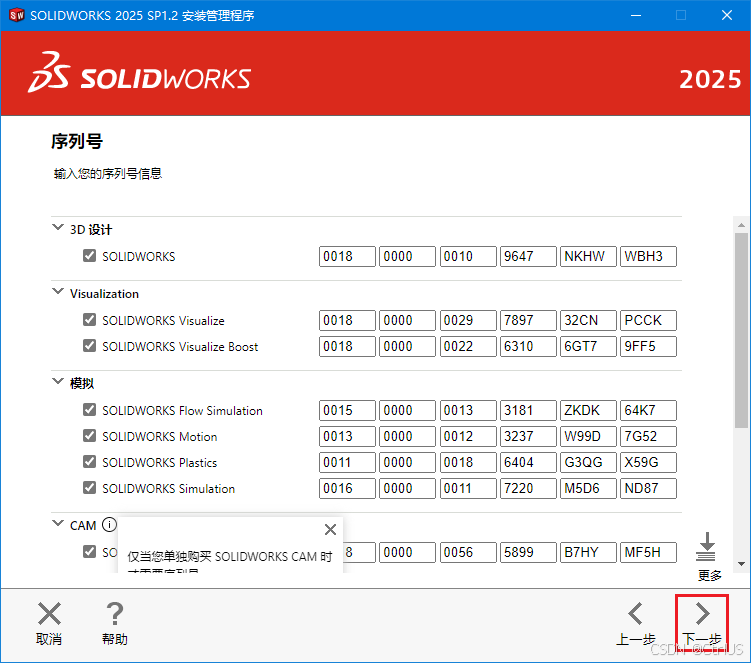The image size is (751, 663).
Task: Click Simulation serial field containing 0016
Action: [347, 489]
